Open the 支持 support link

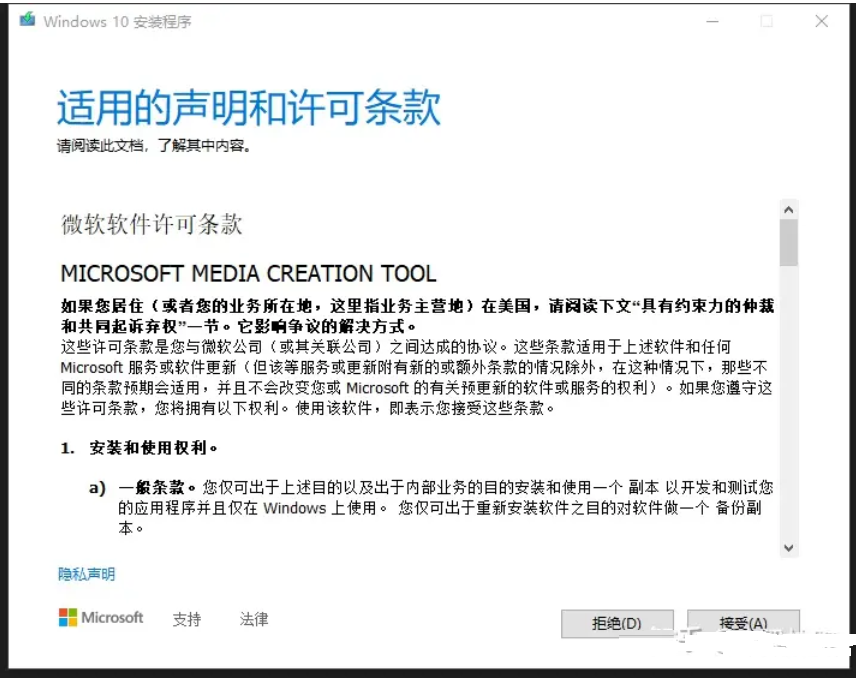187,619
